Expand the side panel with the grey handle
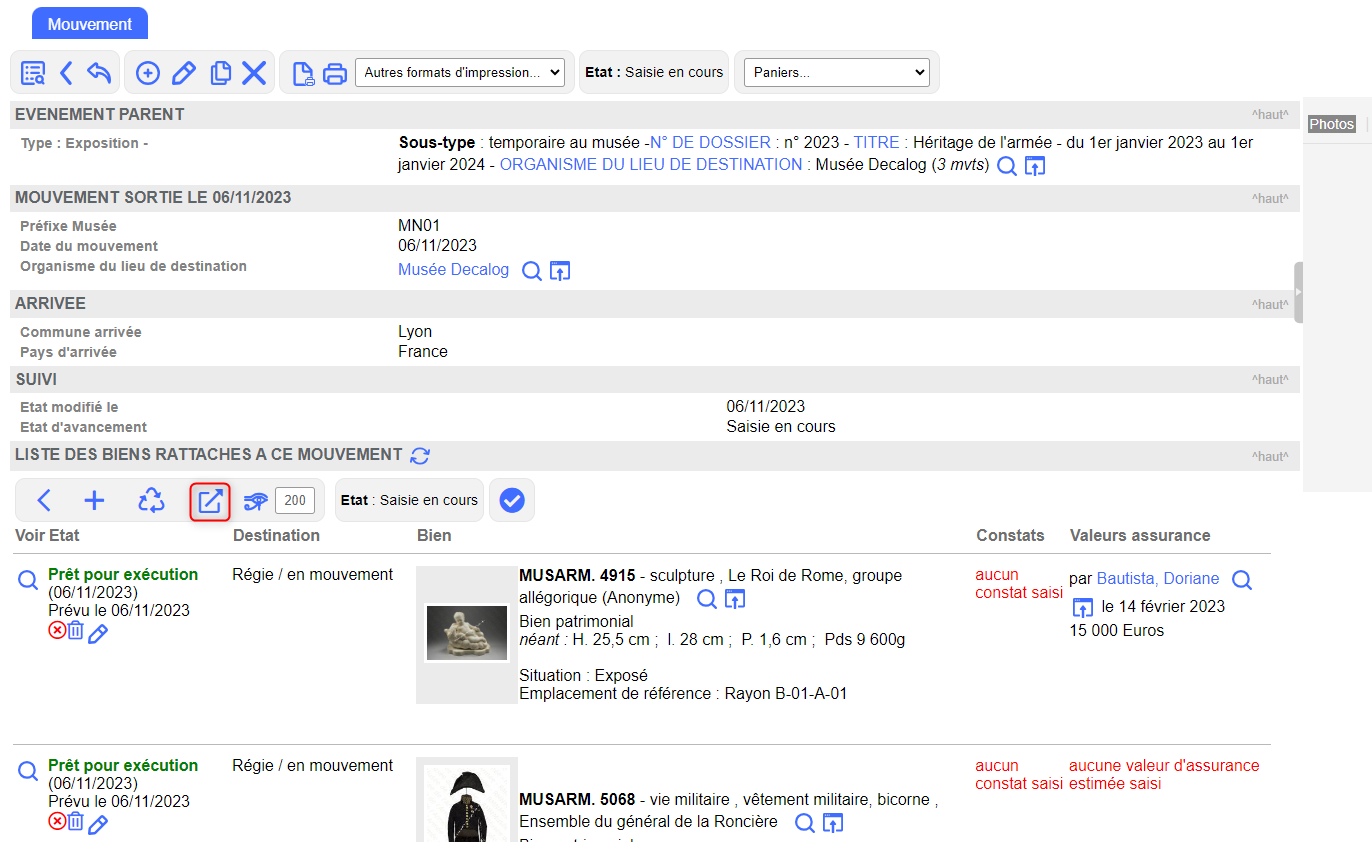 pyautogui.click(x=1299, y=292)
